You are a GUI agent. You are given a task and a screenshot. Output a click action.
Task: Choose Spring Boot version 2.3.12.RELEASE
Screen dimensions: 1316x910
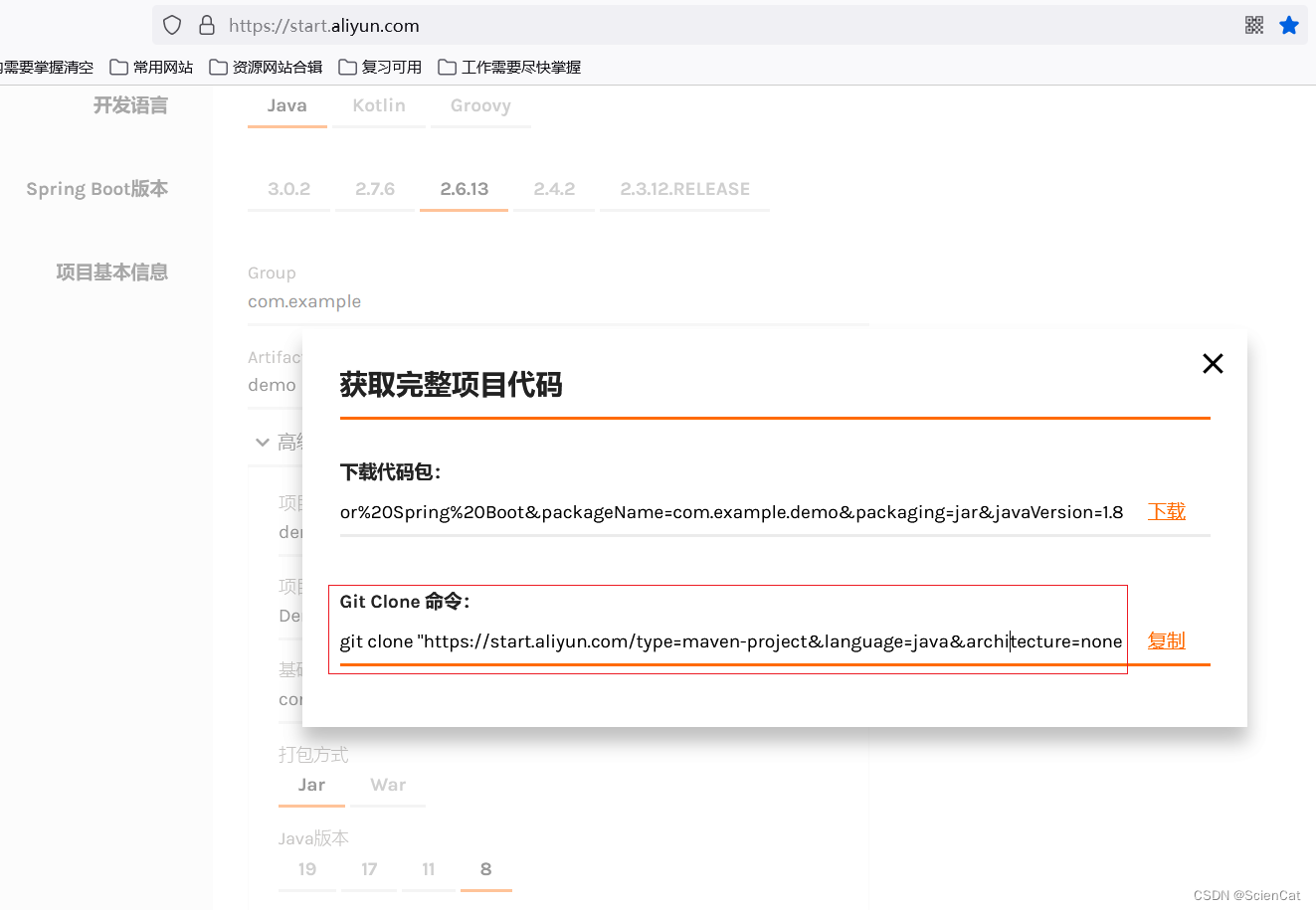[684, 189]
